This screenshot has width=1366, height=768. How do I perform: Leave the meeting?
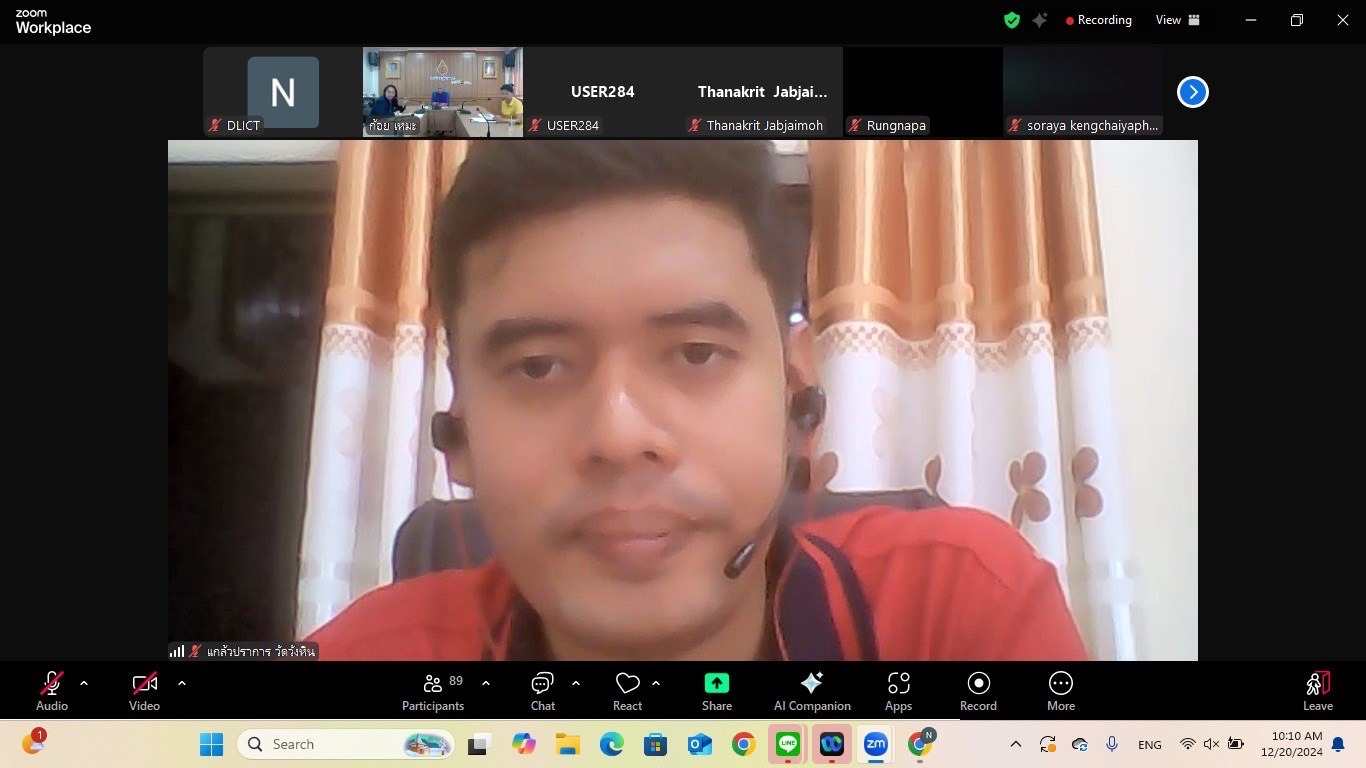coord(1318,691)
